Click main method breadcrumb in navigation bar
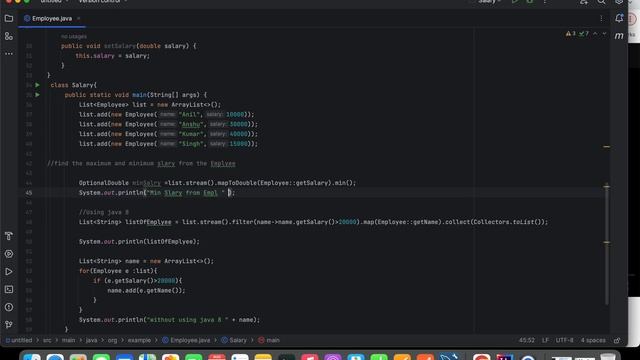The width and height of the screenshot is (640, 360). (269, 340)
